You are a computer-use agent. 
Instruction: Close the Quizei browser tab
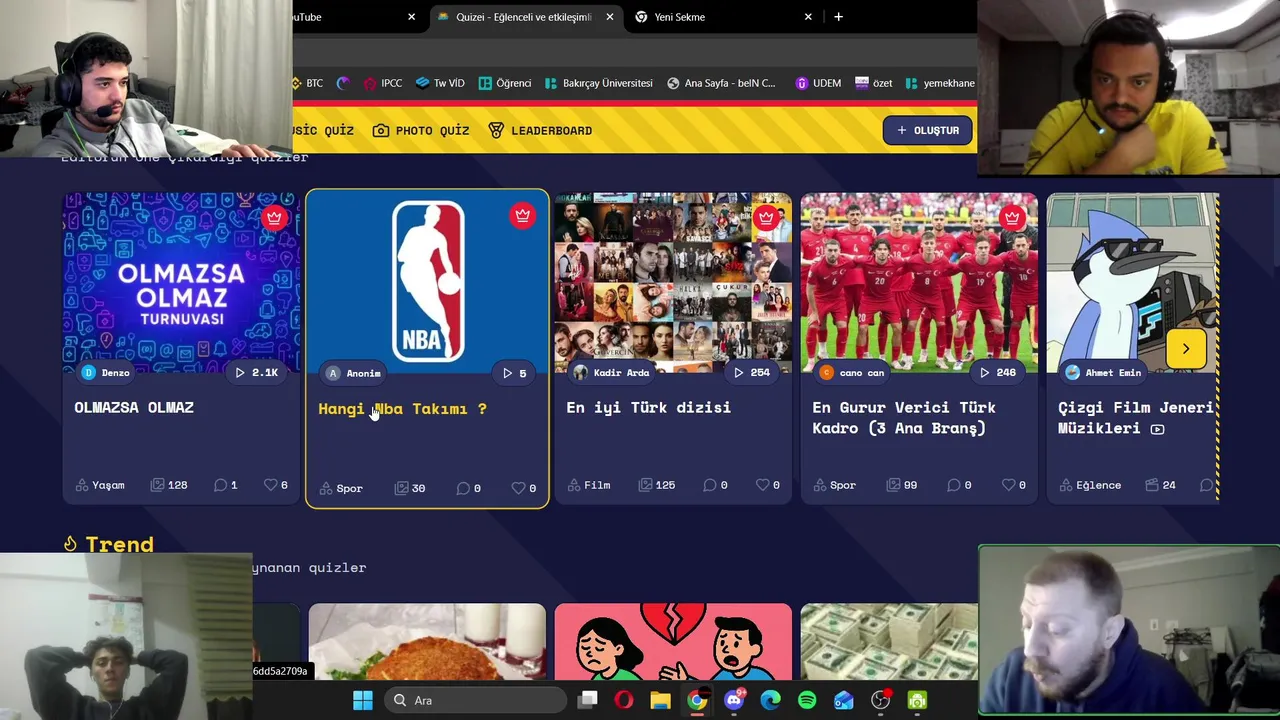609,17
